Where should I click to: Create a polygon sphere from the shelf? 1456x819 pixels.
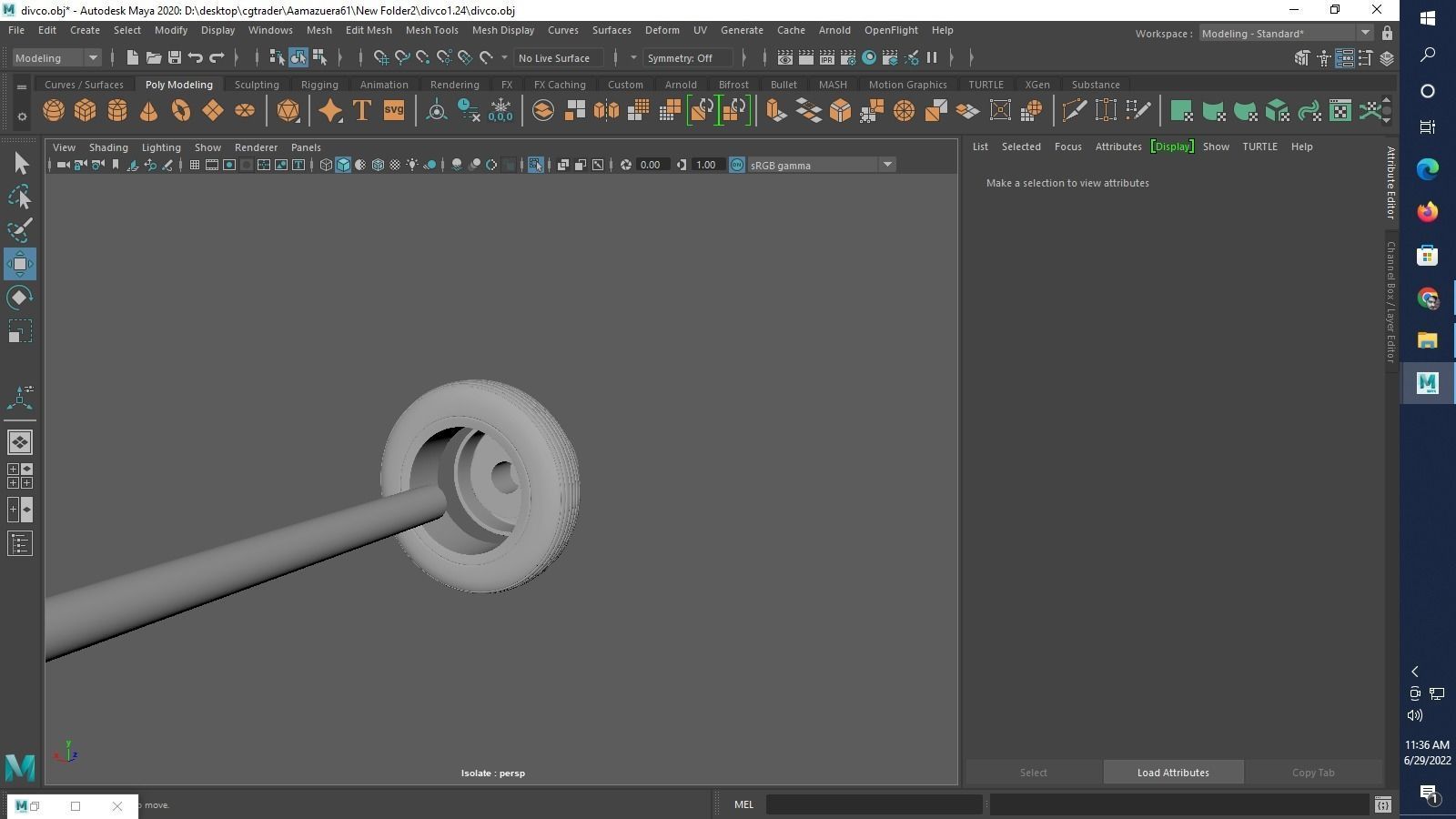click(54, 111)
